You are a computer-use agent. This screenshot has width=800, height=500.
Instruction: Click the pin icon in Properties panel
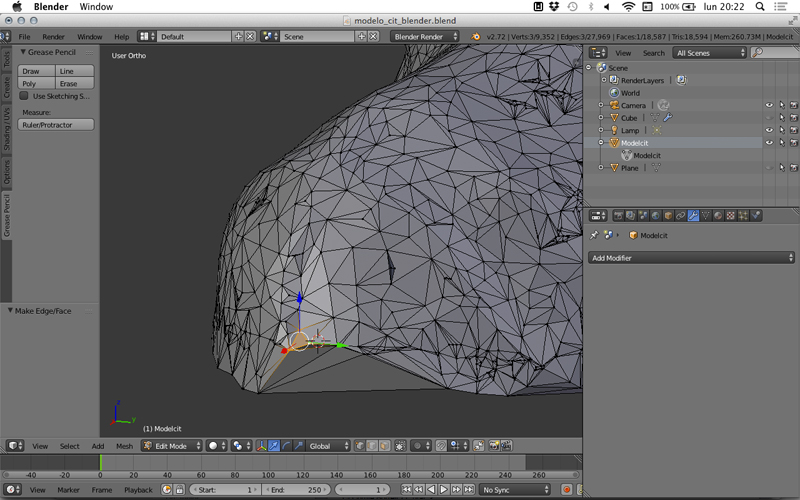pyautogui.click(x=593, y=235)
